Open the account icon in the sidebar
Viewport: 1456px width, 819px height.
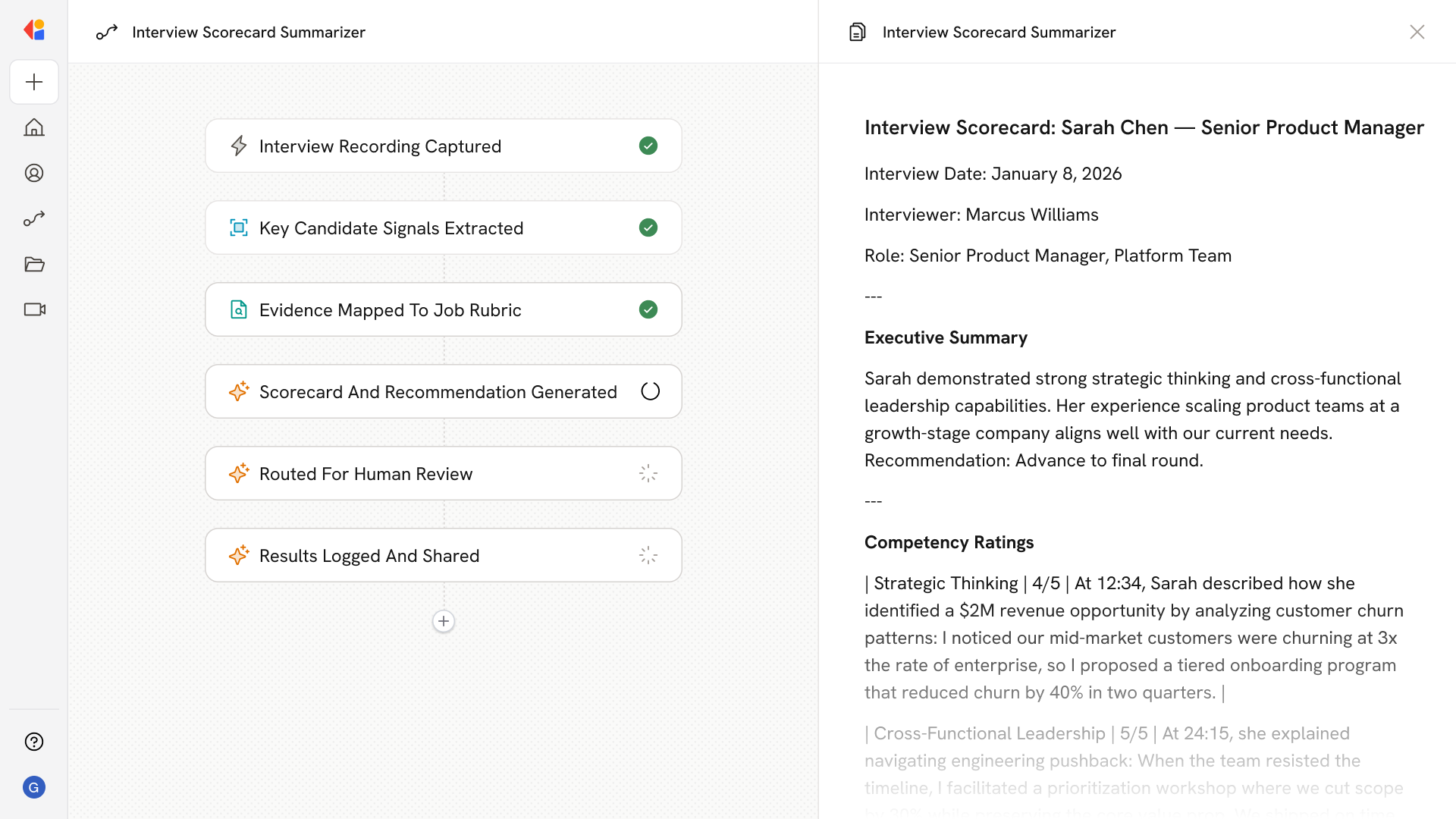(x=34, y=173)
